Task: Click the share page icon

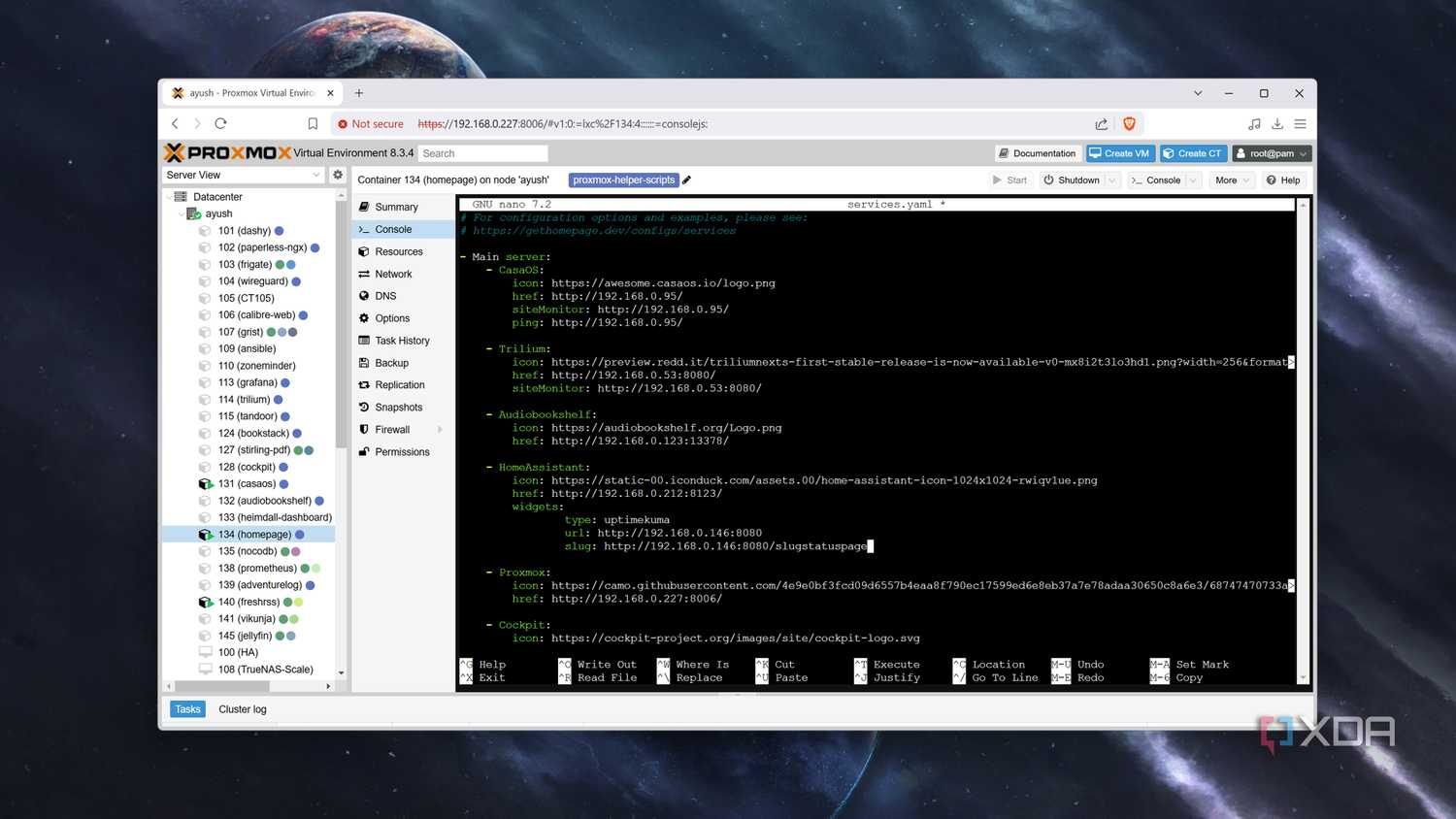Action: pos(1101,123)
